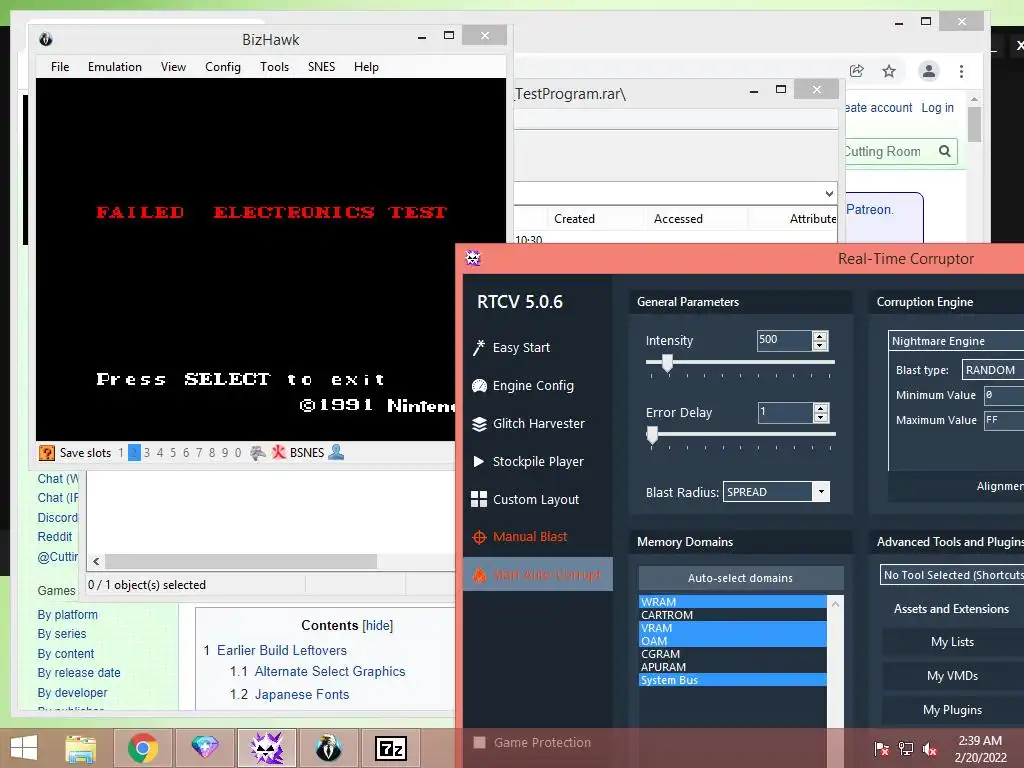
Task: Open BizHawk View menu
Action: coord(173,67)
